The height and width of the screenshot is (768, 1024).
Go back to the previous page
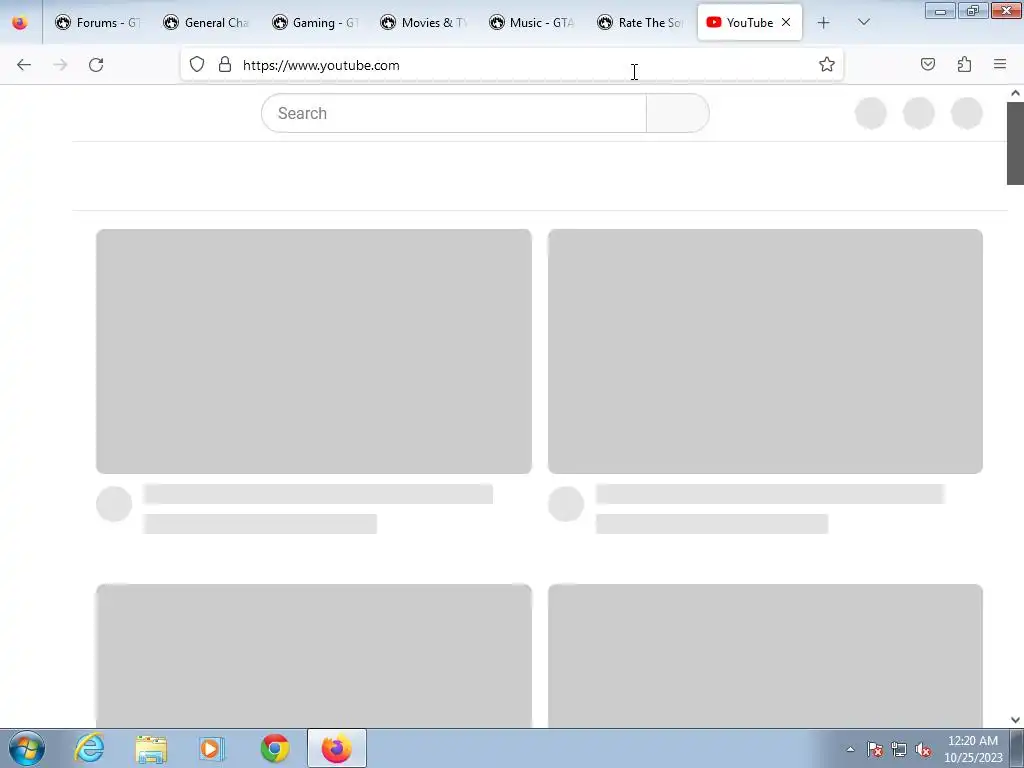point(24,65)
